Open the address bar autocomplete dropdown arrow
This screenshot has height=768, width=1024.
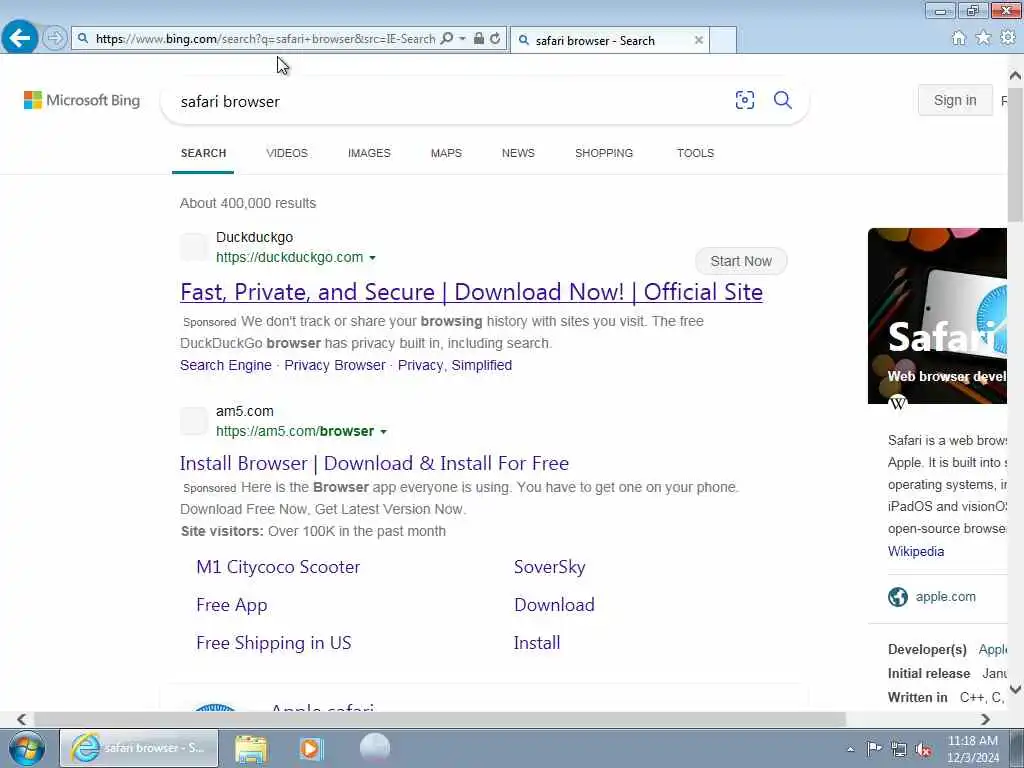(x=462, y=39)
